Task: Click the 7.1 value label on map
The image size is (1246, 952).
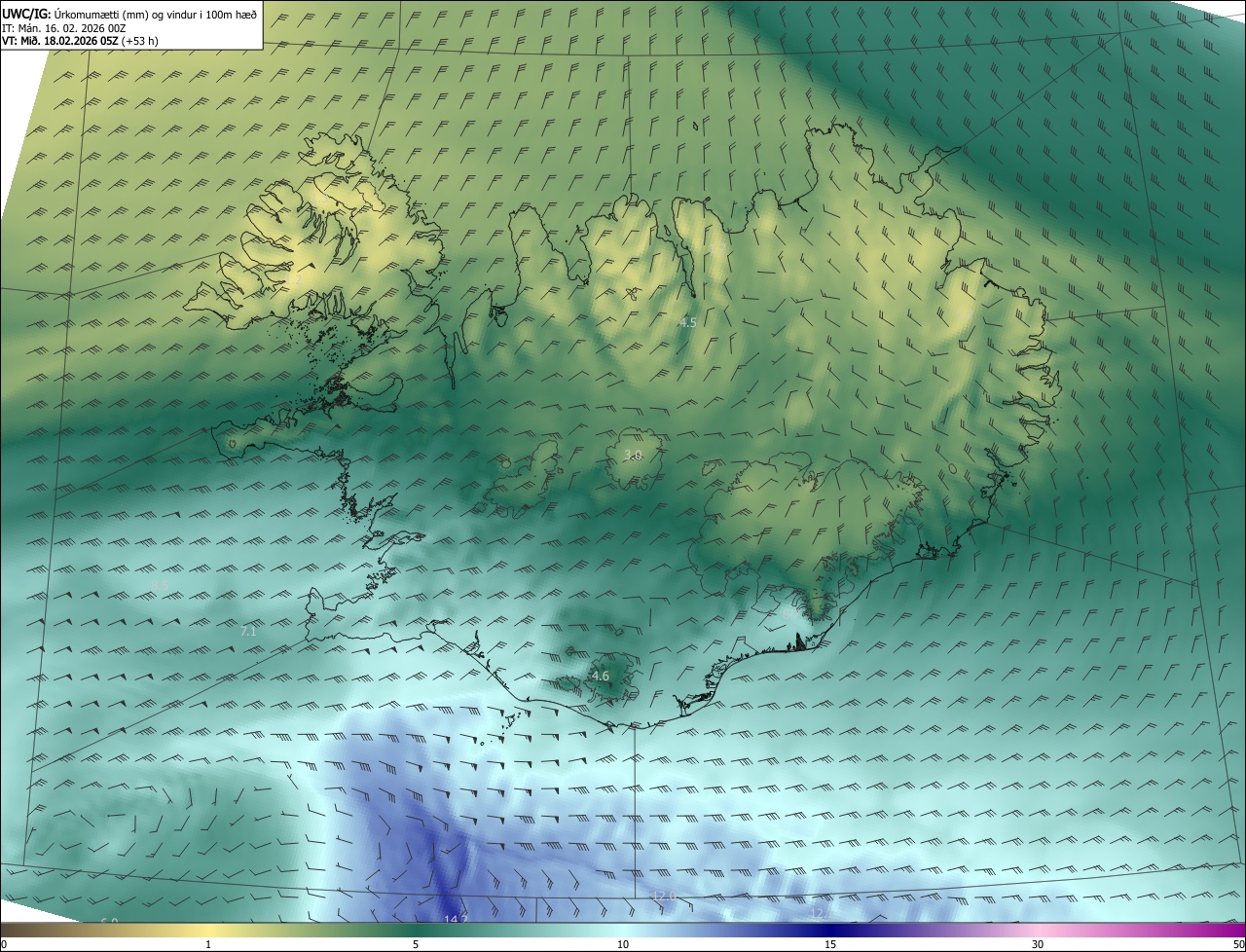Action: (248, 632)
